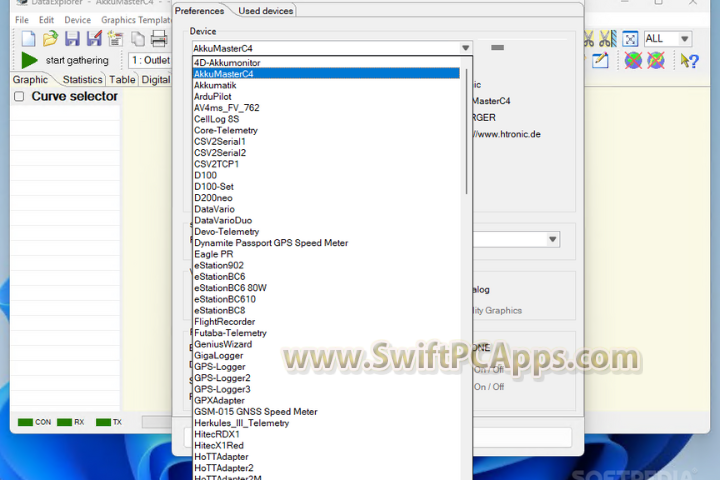720x480 pixels.
Task: Select D200neo device entry
Action: click(326, 198)
